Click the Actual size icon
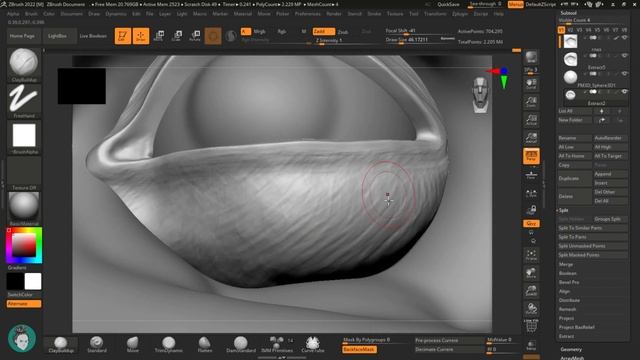Viewport: 640px width, 360px height. point(531,120)
